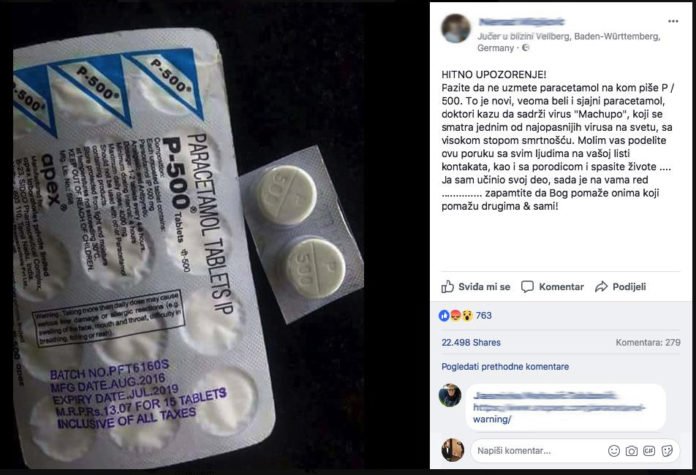Expand Pogledati prethodne komentare
This screenshot has height=475, width=696.
coord(505,367)
